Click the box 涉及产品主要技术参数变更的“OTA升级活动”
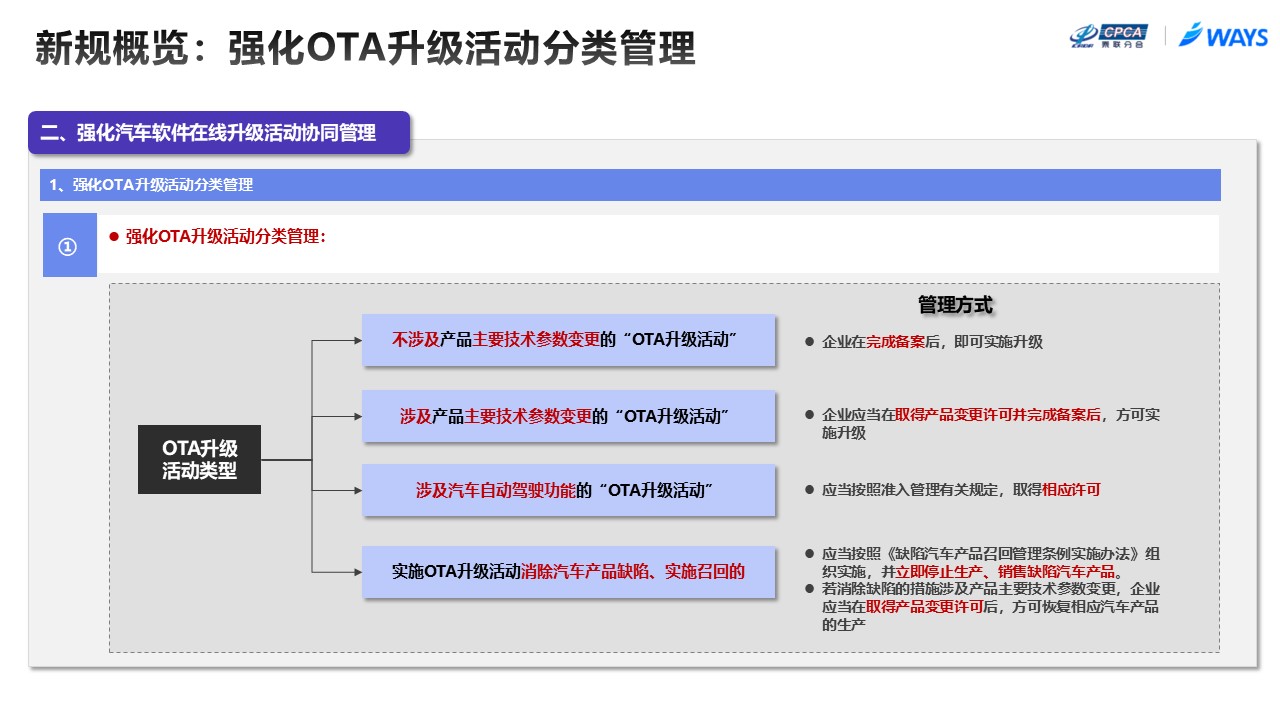 pyautogui.click(x=568, y=416)
